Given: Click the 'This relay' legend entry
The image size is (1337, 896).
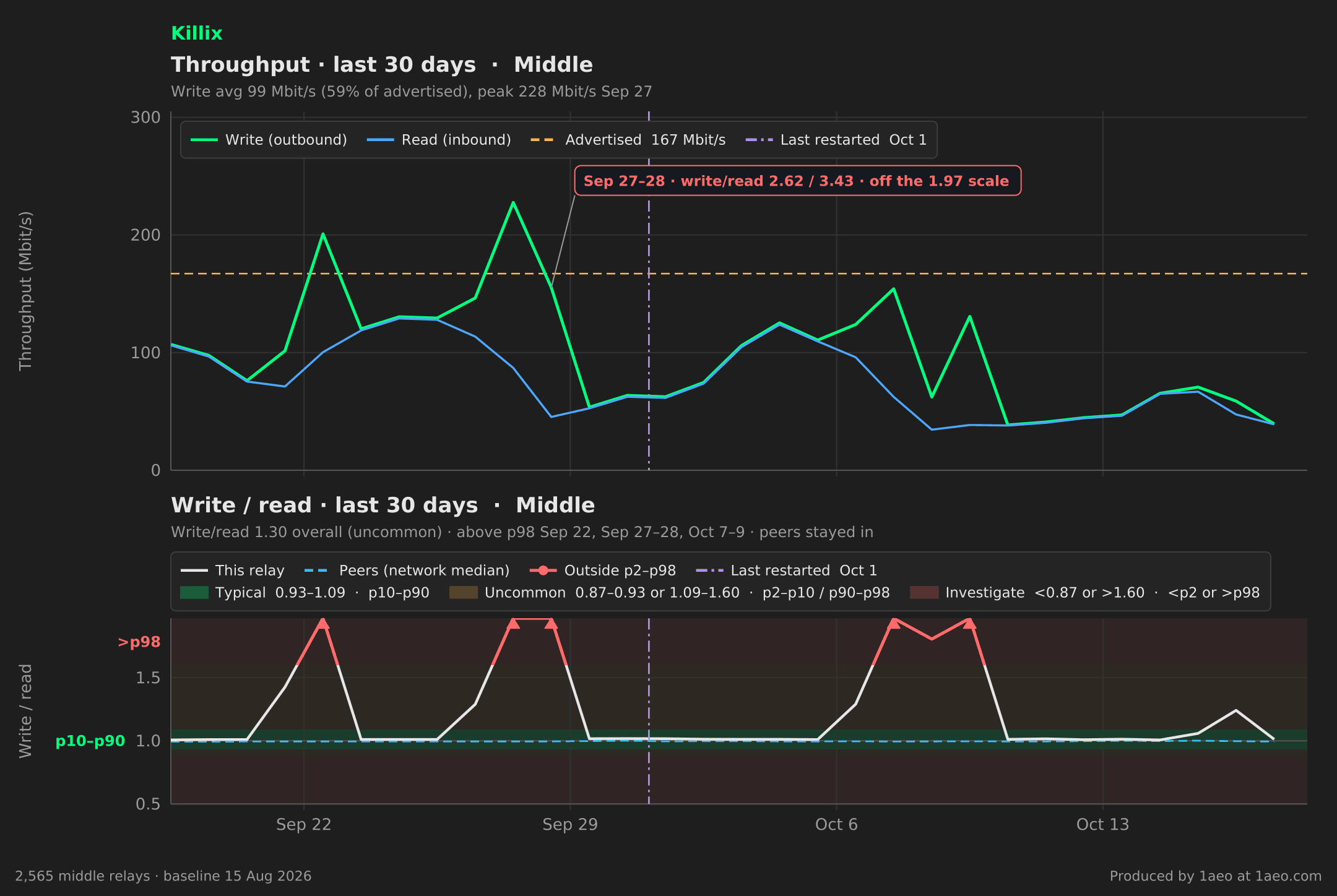Looking at the screenshot, I should pyautogui.click(x=233, y=571).
